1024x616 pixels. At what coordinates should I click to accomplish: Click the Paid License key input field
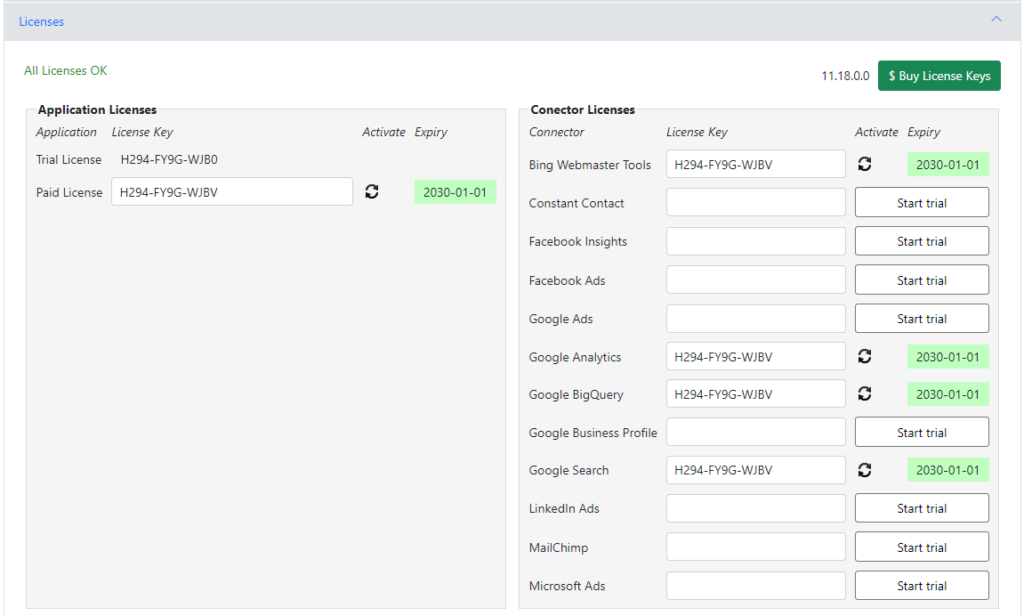[231, 192]
